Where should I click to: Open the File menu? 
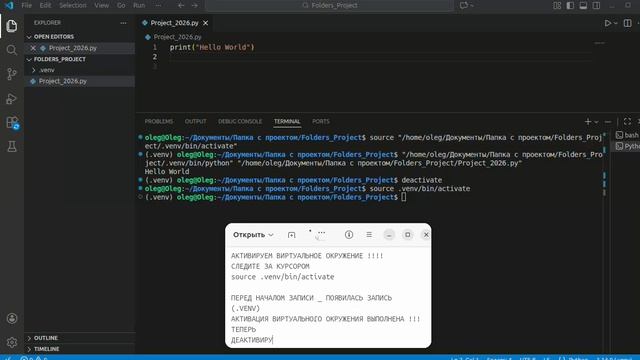[x=27, y=5]
